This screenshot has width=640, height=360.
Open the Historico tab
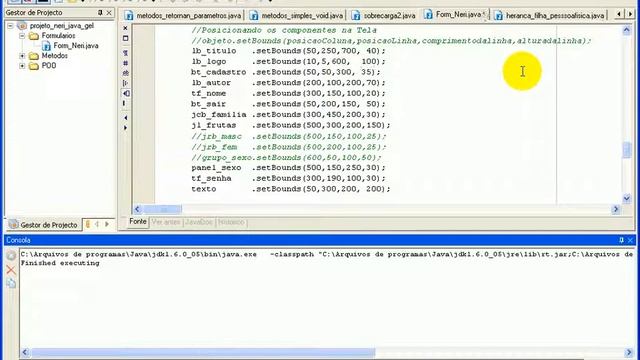[x=231, y=222]
